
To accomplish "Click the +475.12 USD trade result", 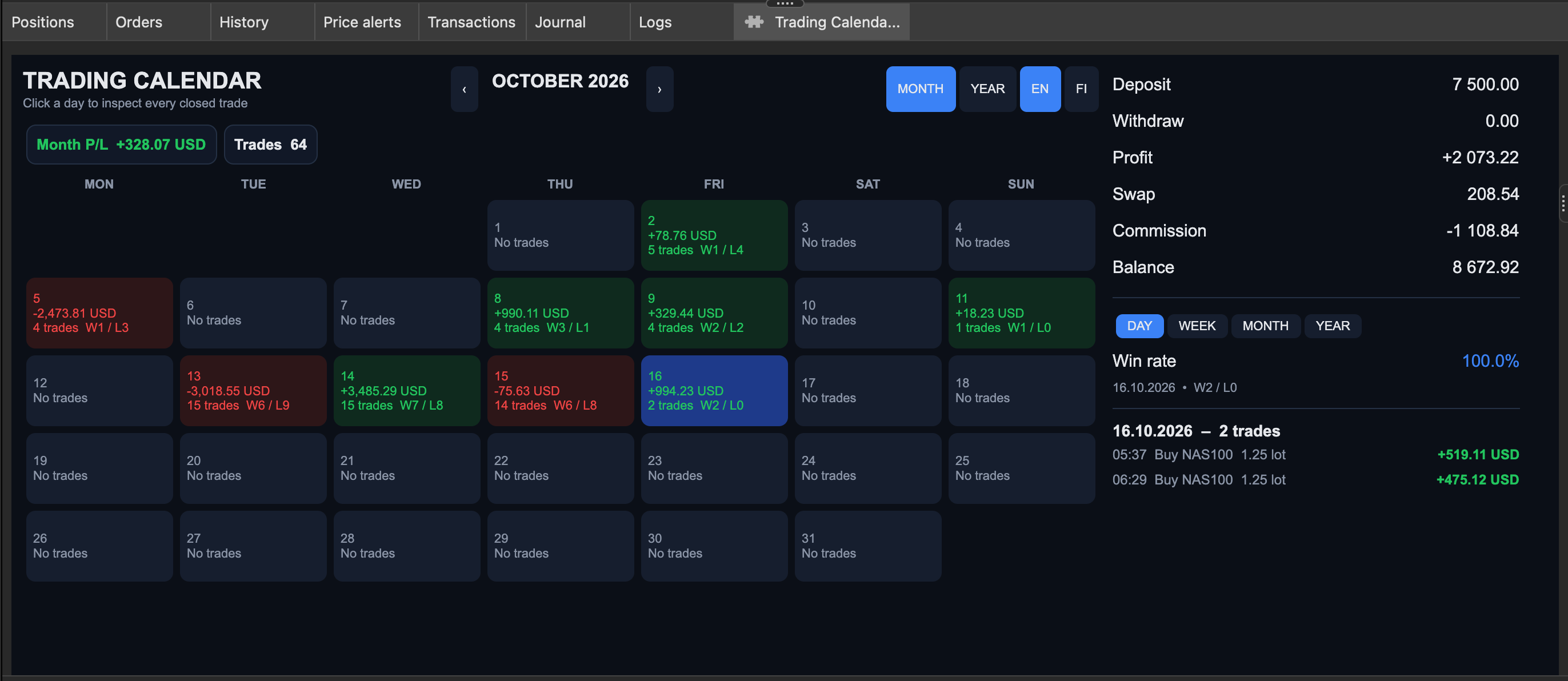I will click(1477, 479).
